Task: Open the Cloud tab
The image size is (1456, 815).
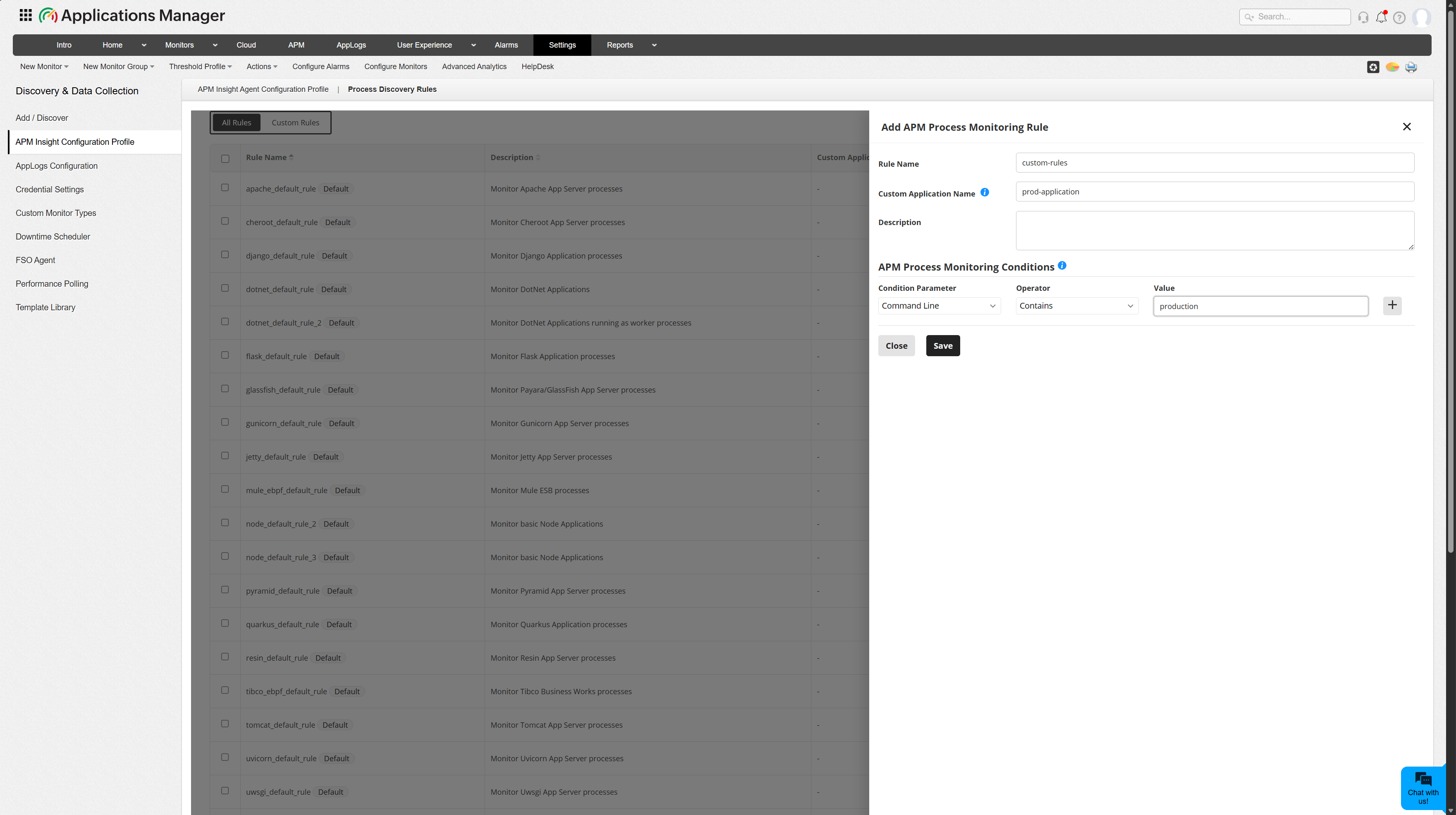Action: (x=246, y=45)
